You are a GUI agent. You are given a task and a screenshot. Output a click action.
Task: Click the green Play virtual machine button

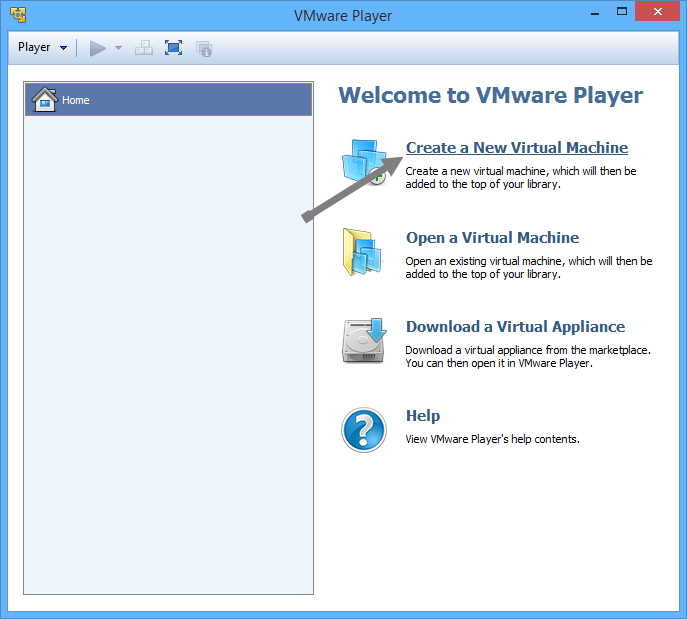coord(97,48)
